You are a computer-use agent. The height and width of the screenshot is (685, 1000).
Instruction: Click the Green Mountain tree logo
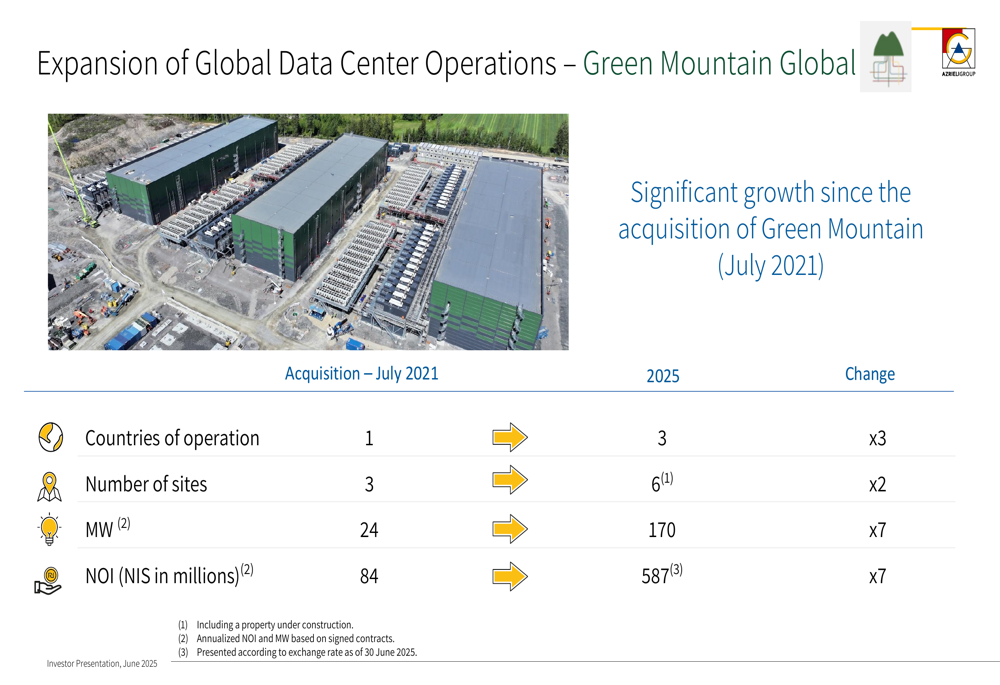[x=885, y=57]
